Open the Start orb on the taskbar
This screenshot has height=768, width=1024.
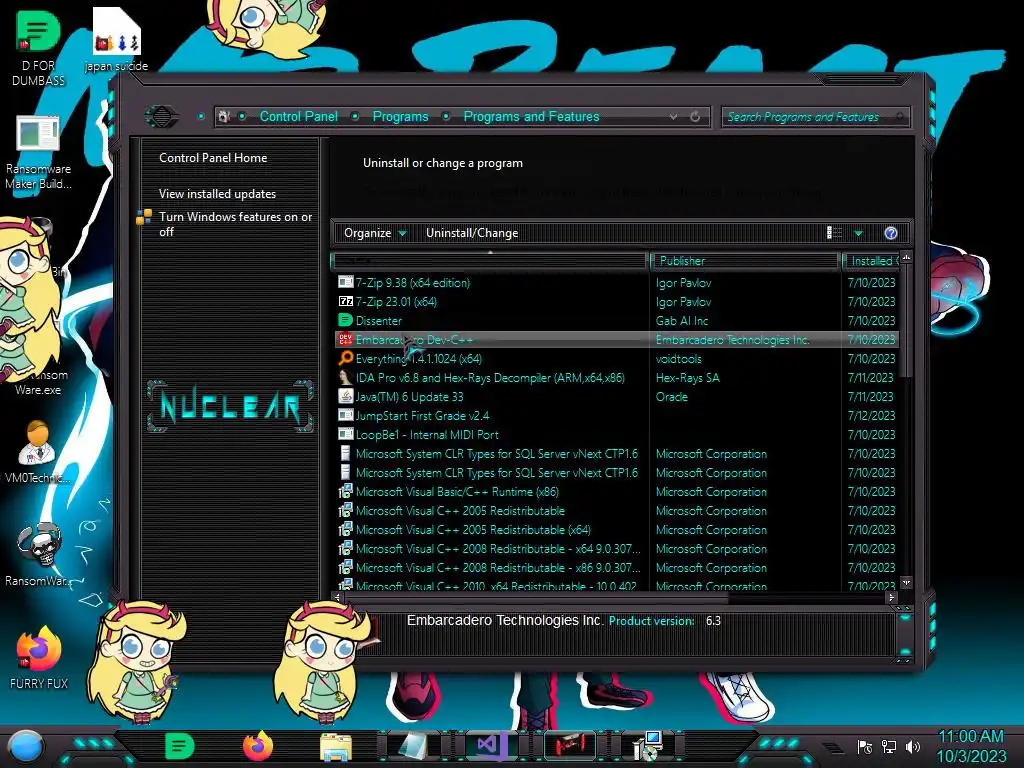coord(26,747)
